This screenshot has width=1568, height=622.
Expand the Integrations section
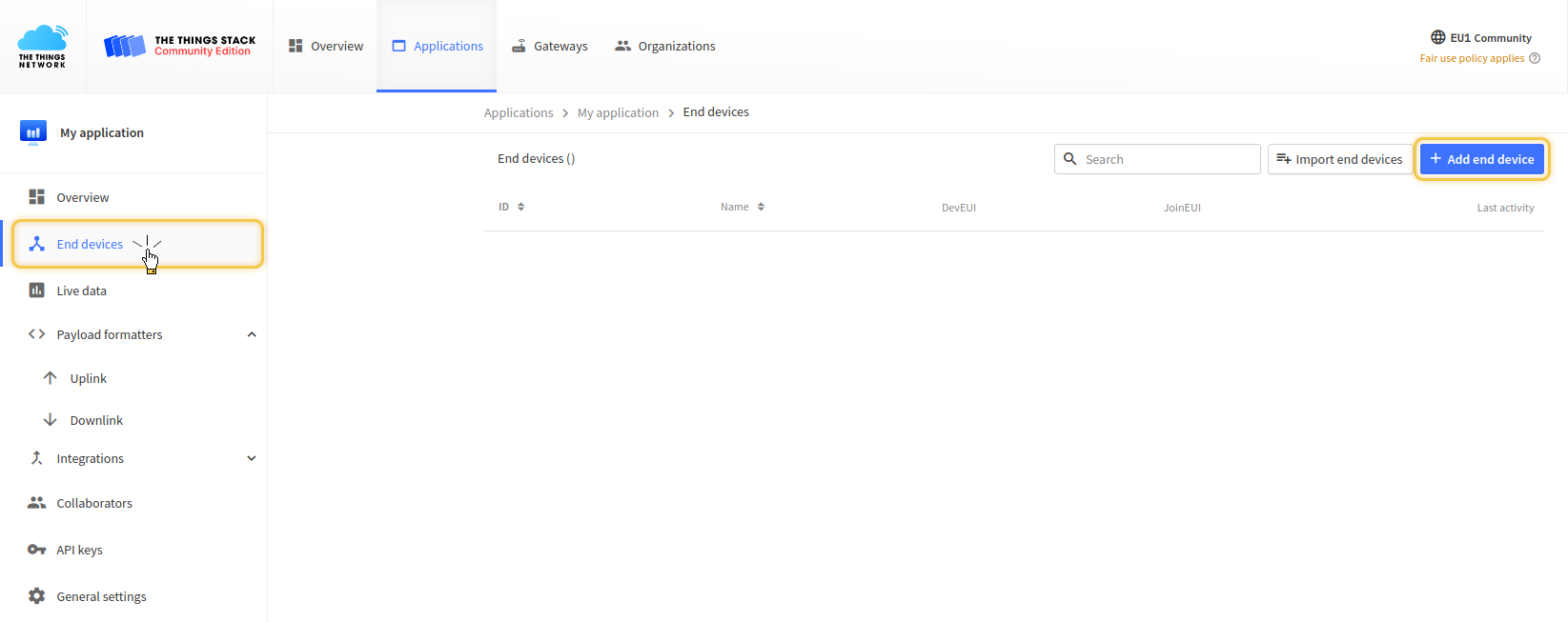coord(252,458)
